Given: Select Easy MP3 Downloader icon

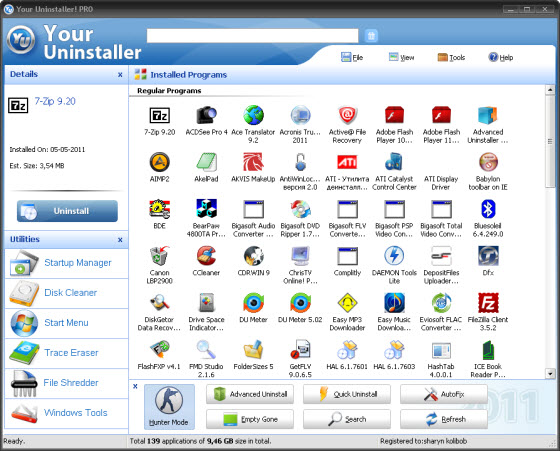Looking at the screenshot, I should point(347,302).
